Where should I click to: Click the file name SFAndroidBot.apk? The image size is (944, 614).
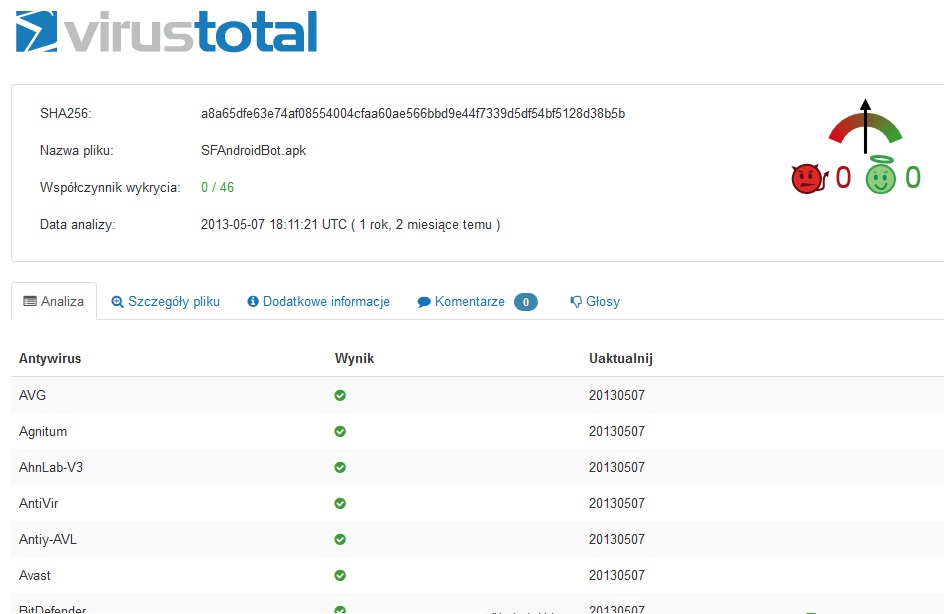pyautogui.click(x=253, y=150)
